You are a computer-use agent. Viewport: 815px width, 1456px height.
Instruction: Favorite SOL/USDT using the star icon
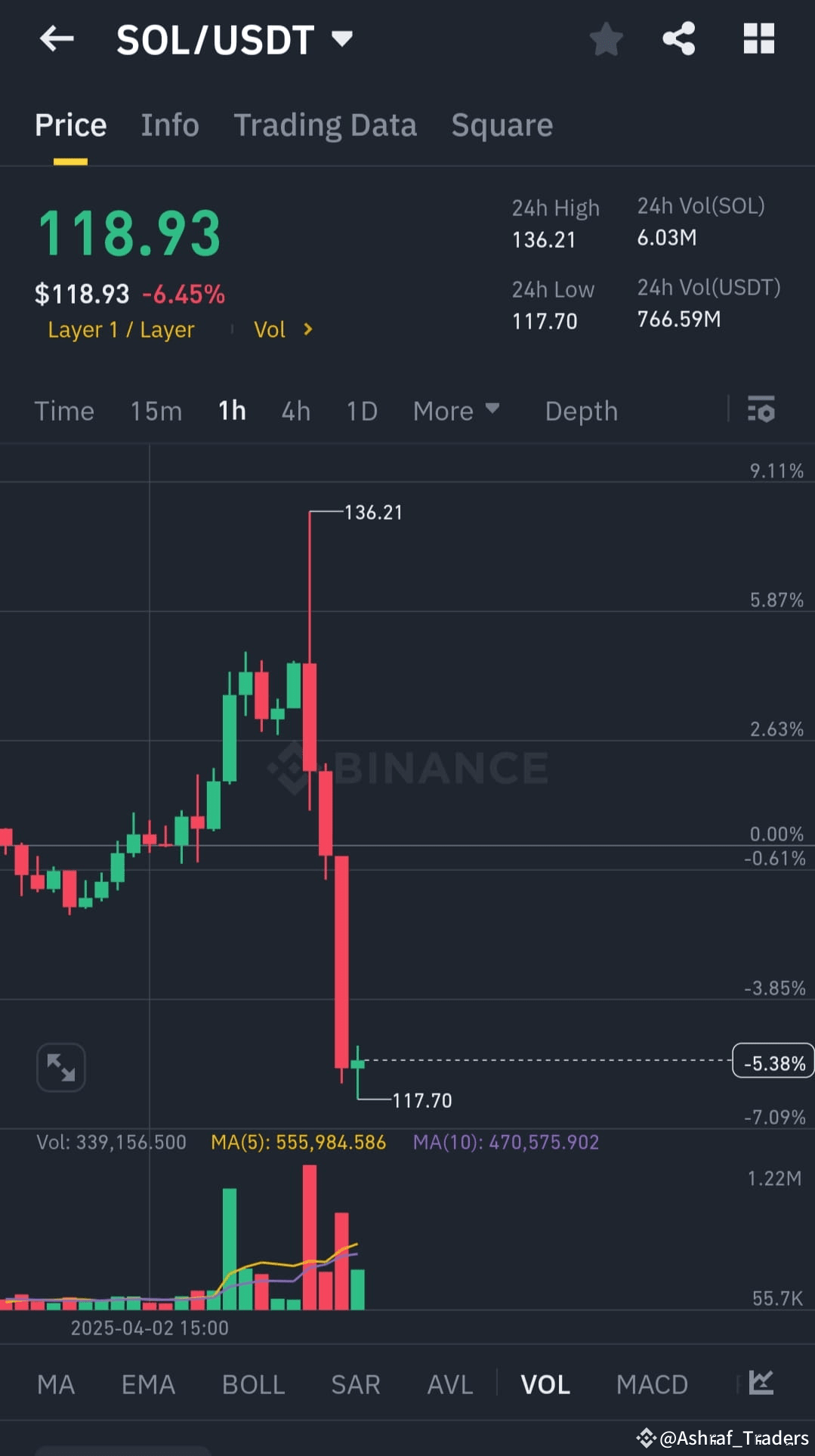coord(606,39)
